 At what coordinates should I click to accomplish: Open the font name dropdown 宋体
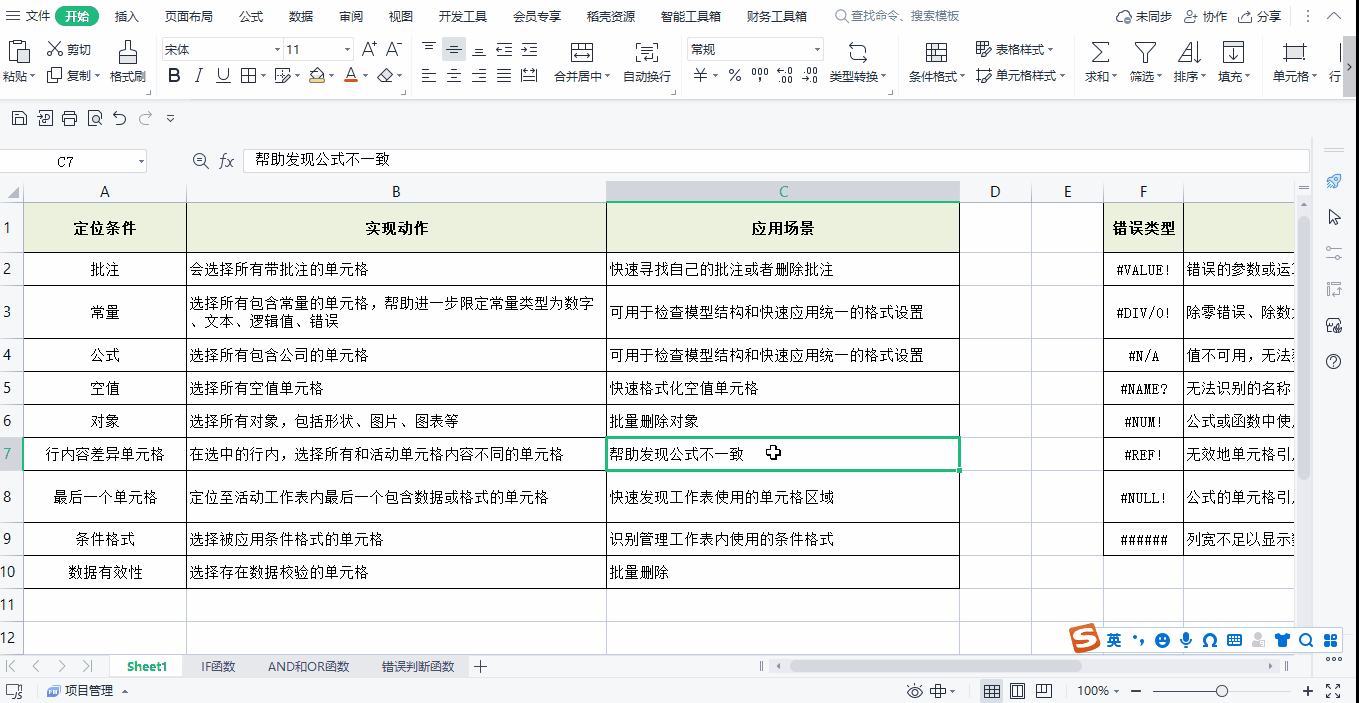click(x=277, y=50)
